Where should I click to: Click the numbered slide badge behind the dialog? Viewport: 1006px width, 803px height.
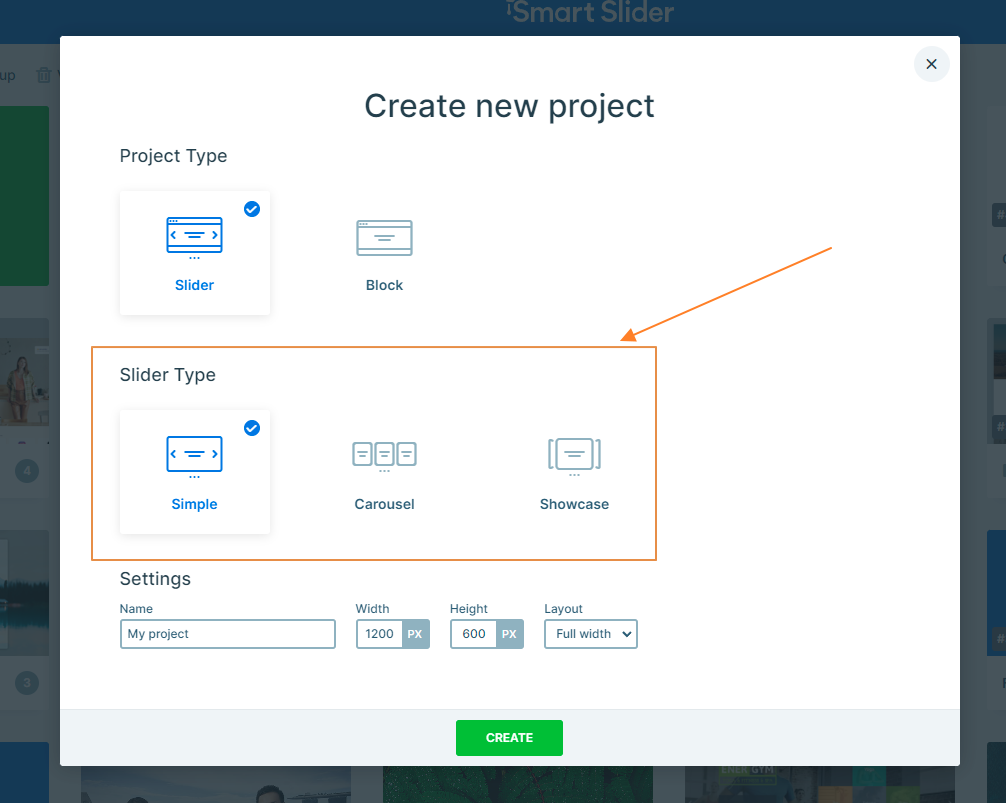pos(27,470)
